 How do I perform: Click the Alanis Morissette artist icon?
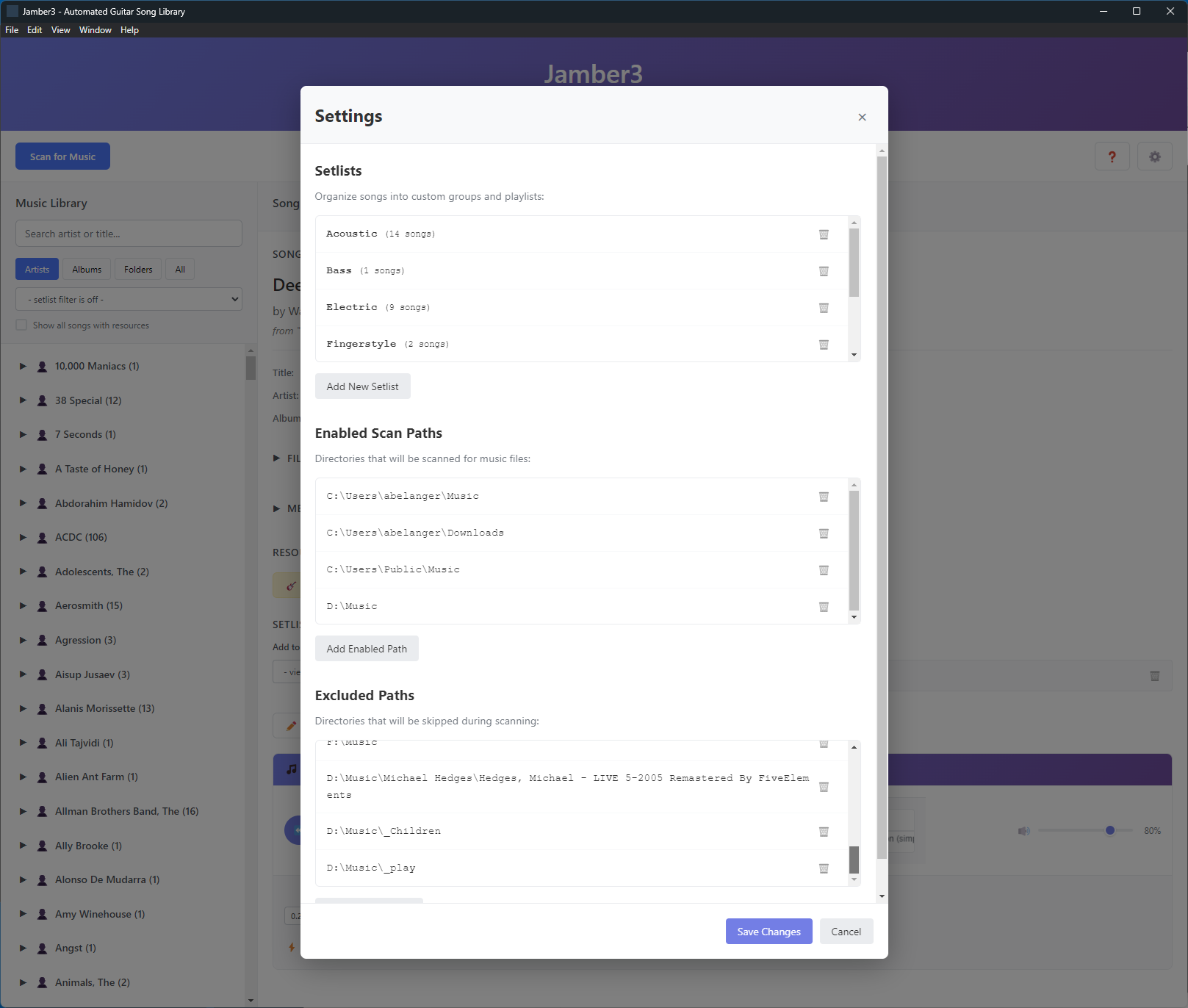tap(43, 709)
